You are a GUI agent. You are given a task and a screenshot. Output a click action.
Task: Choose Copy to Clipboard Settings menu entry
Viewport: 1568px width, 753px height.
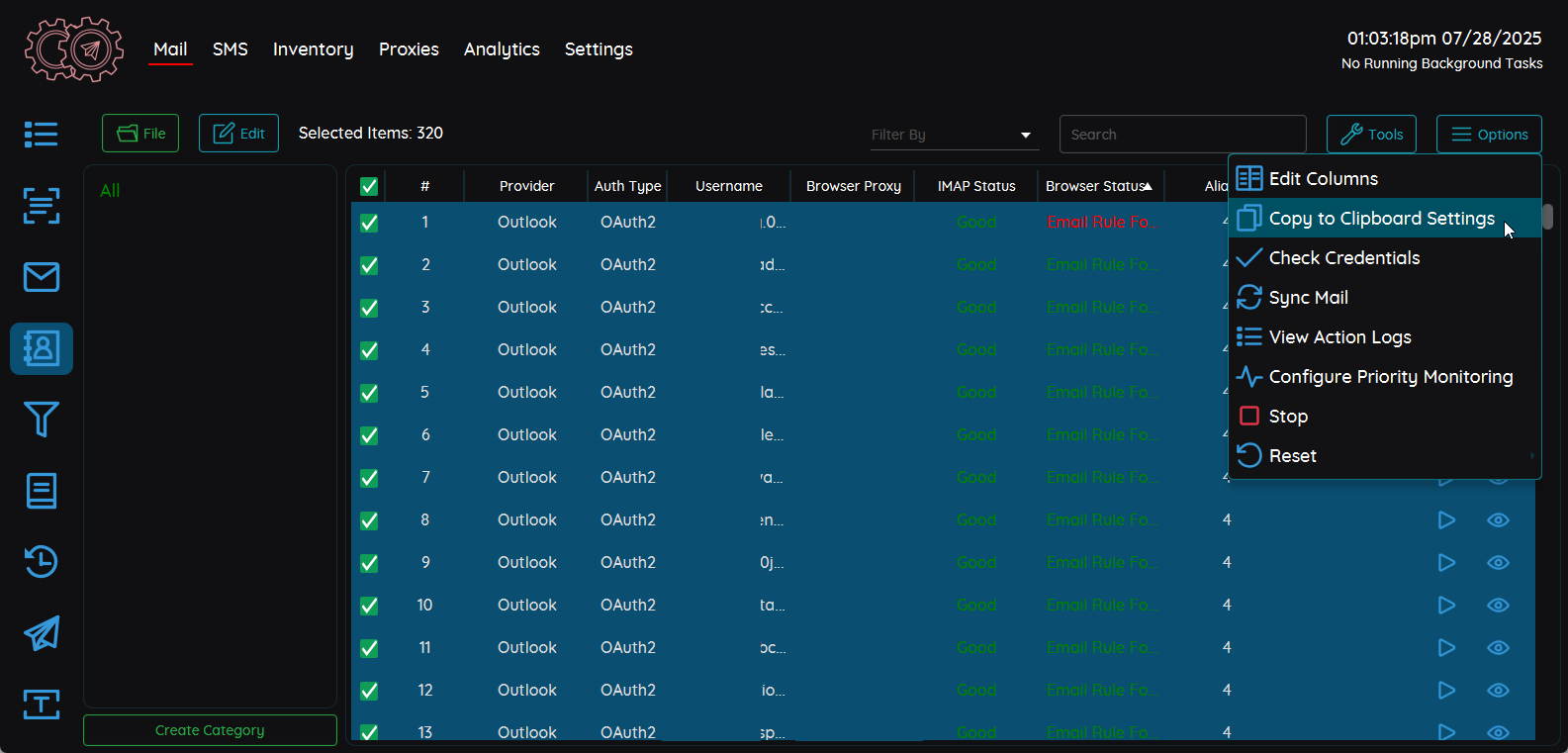coord(1381,219)
